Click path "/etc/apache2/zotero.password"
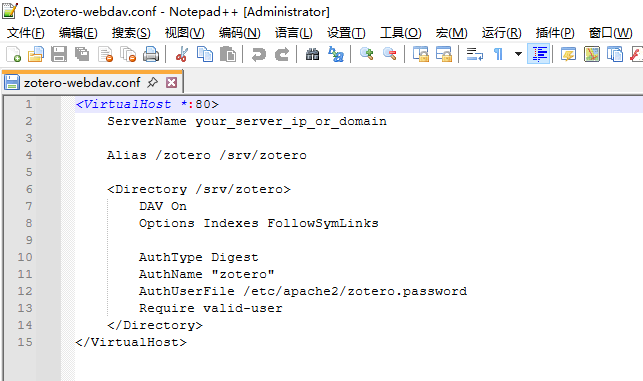Viewport: 643px width, 381px height. click(x=355, y=291)
